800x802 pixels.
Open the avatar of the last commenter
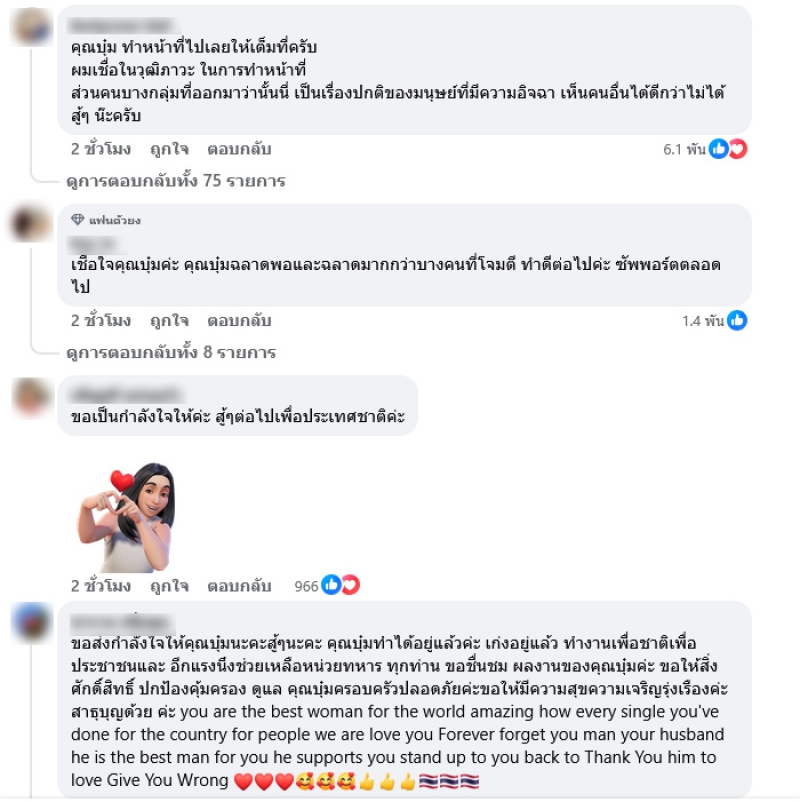coord(32,621)
